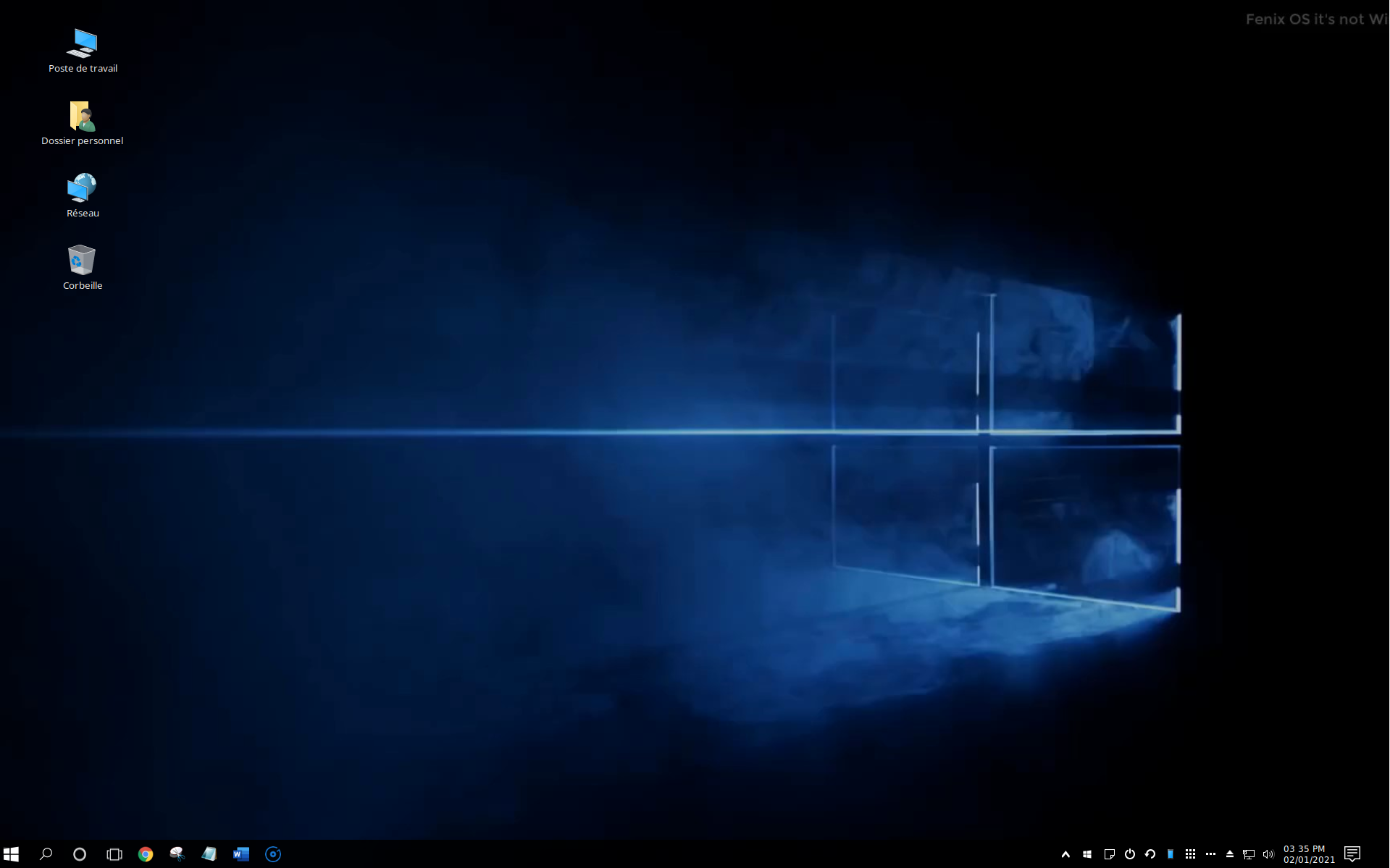Open the sticky note tray icon
The image size is (1390, 868).
point(1109,854)
